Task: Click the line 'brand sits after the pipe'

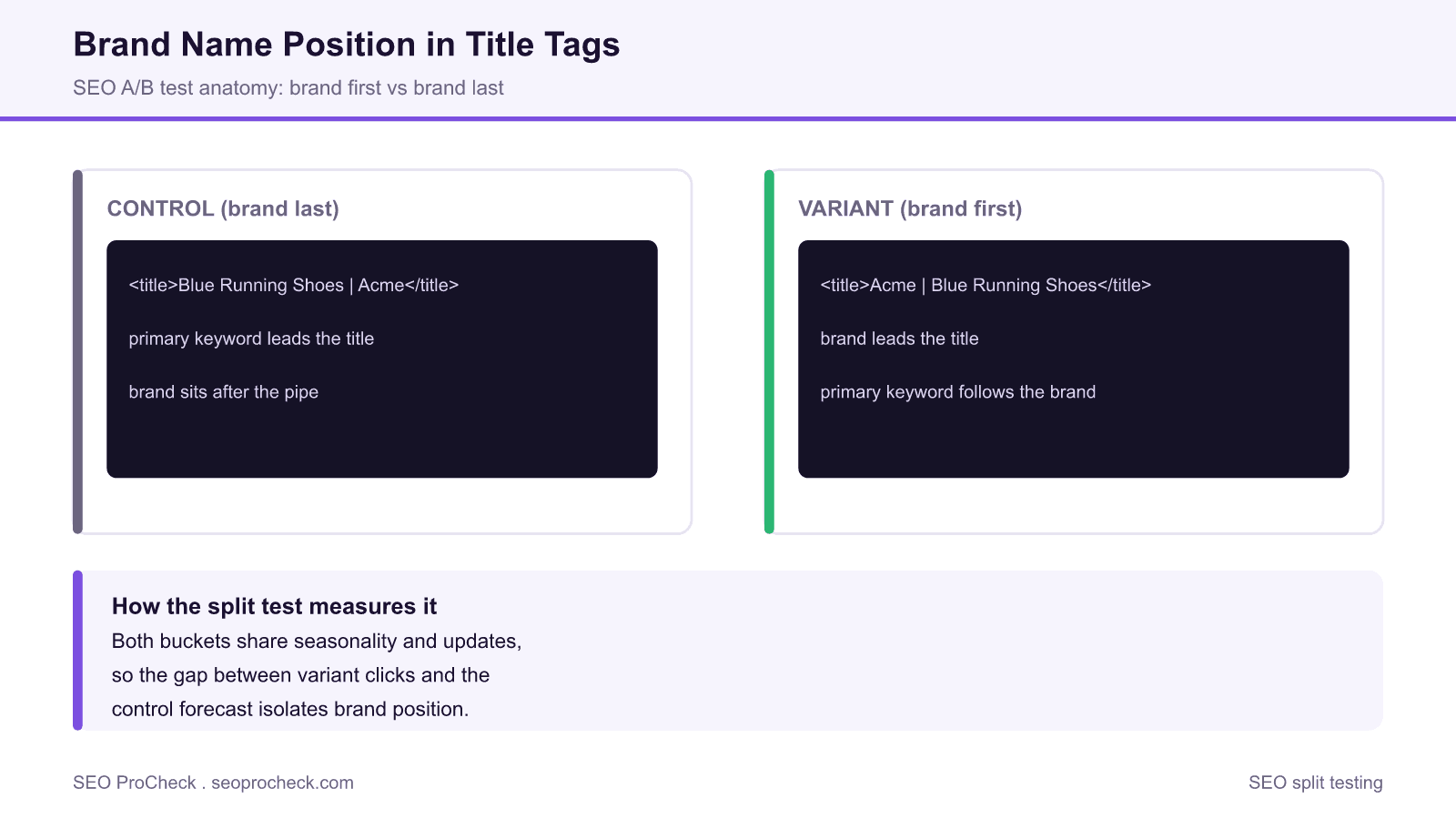Action: [x=223, y=392]
